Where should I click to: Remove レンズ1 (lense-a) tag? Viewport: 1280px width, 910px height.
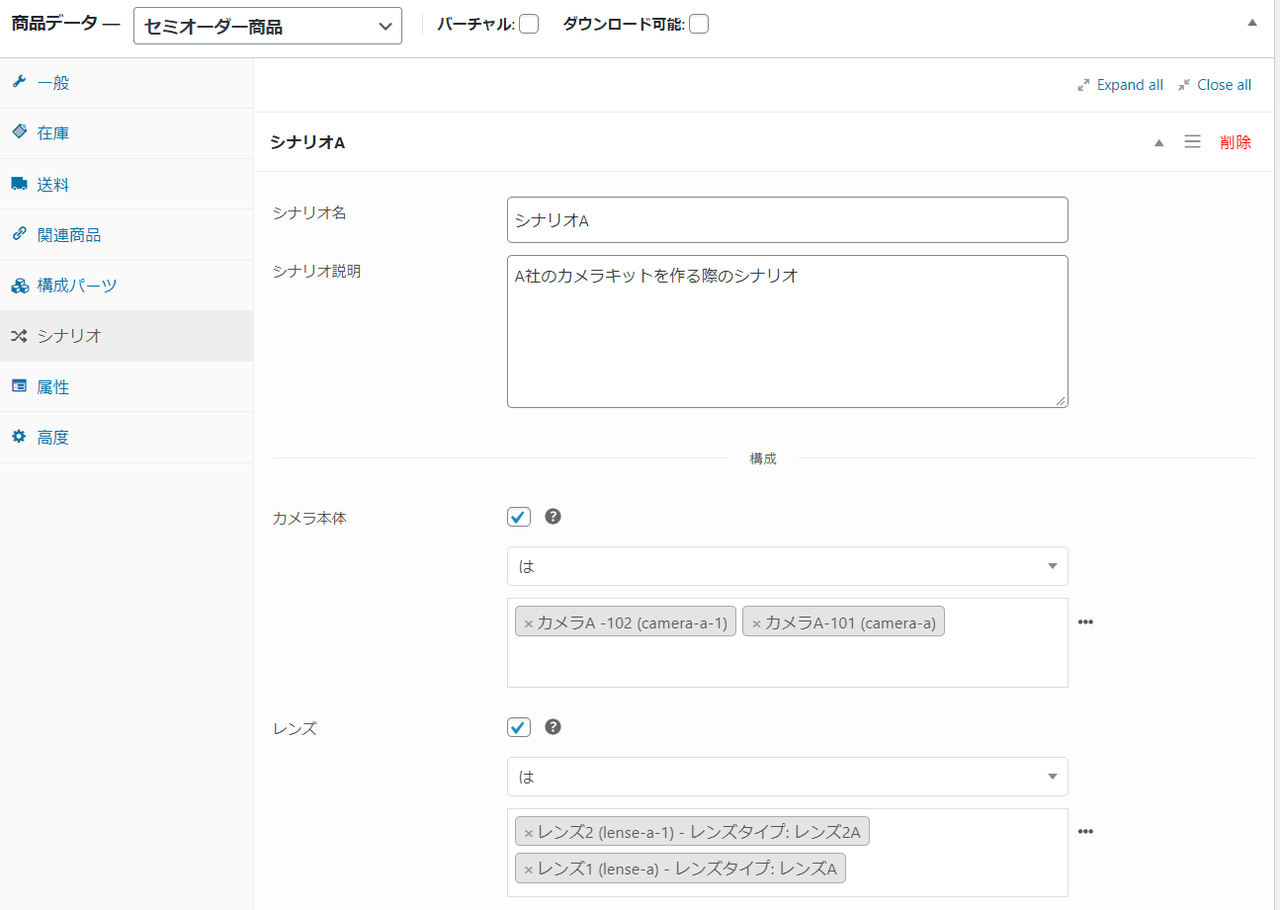point(529,869)
